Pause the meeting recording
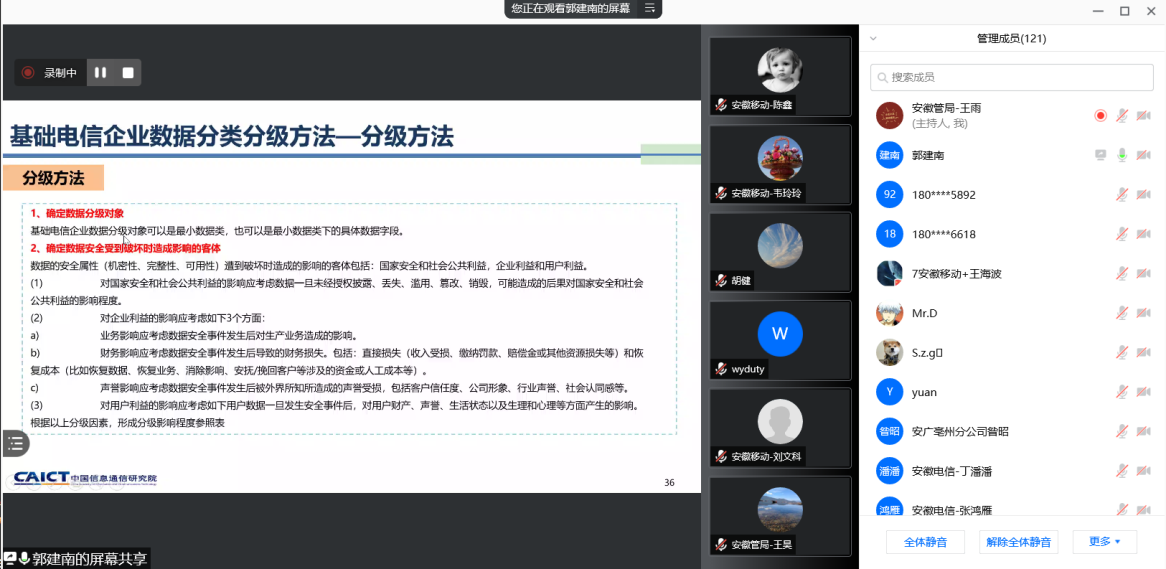Viewport: 1166px width, 569px height. click(100, 73)
